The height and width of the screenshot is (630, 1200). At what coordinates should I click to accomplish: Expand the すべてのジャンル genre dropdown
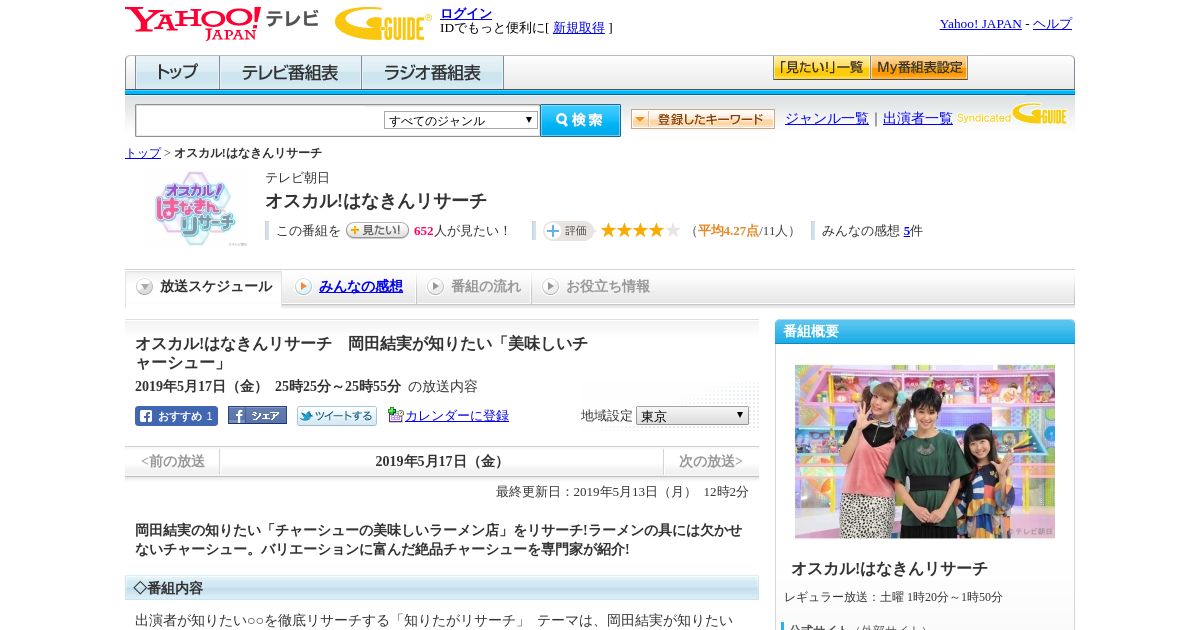tap(461, 120)
